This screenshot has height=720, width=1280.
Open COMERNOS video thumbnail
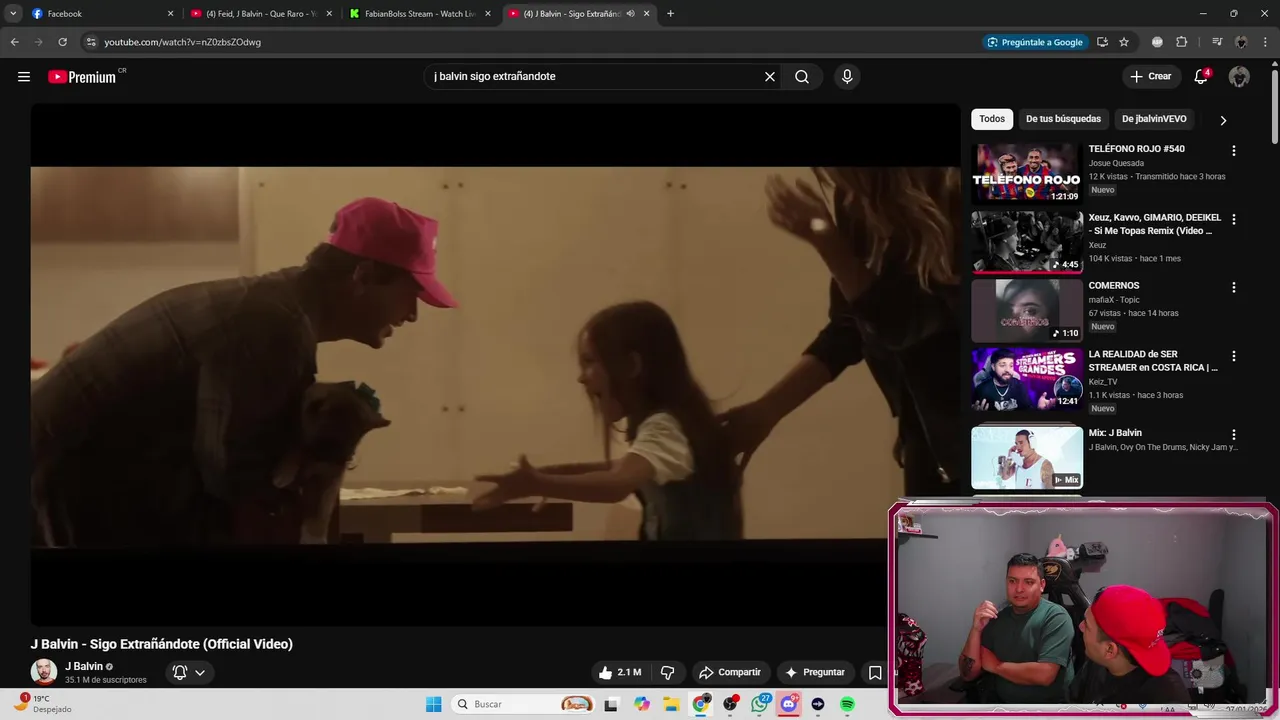(1027, 310)
